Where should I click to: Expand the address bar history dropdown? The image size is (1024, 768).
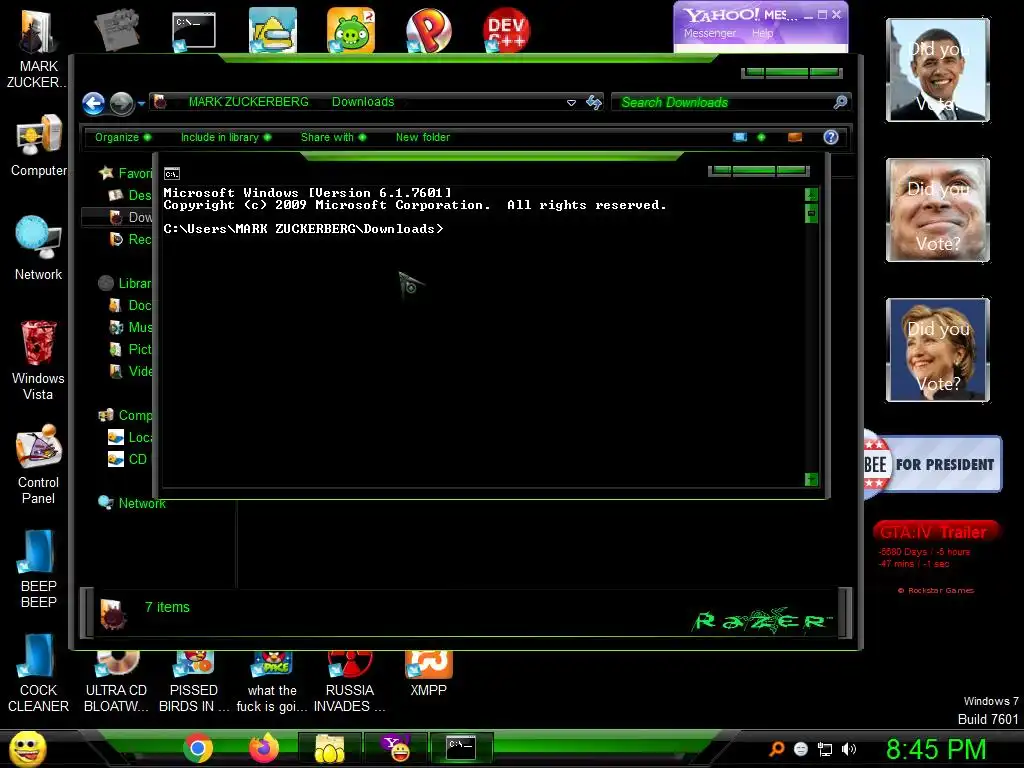click(x=571, y=103)
